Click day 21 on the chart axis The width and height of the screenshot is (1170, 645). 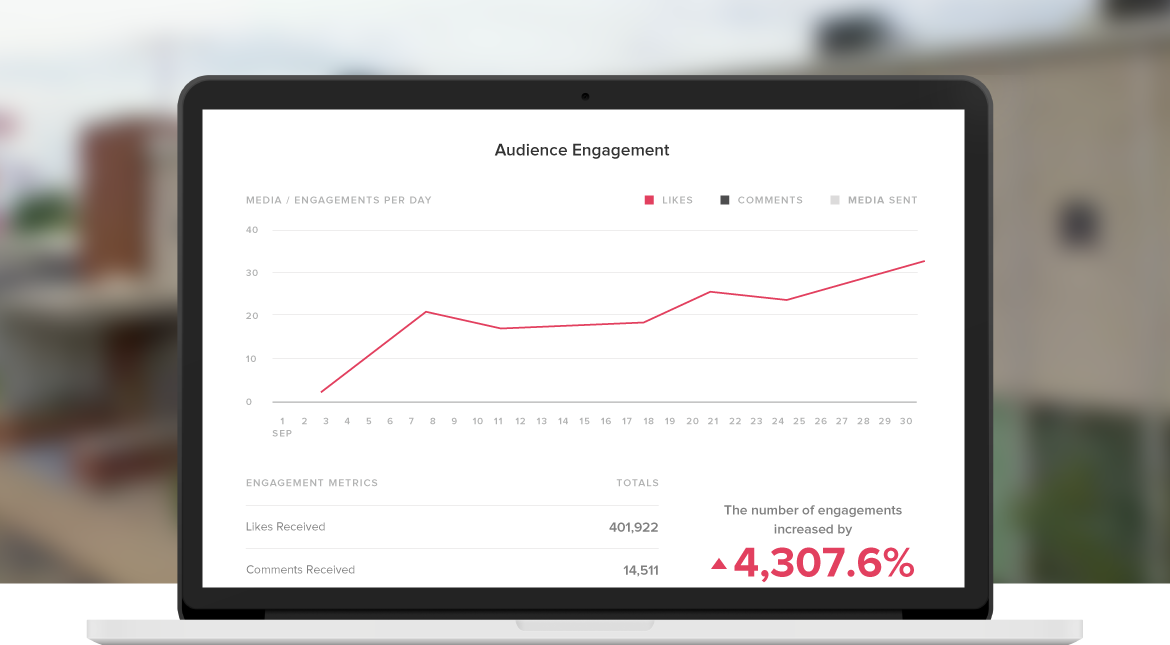point(713,422)
